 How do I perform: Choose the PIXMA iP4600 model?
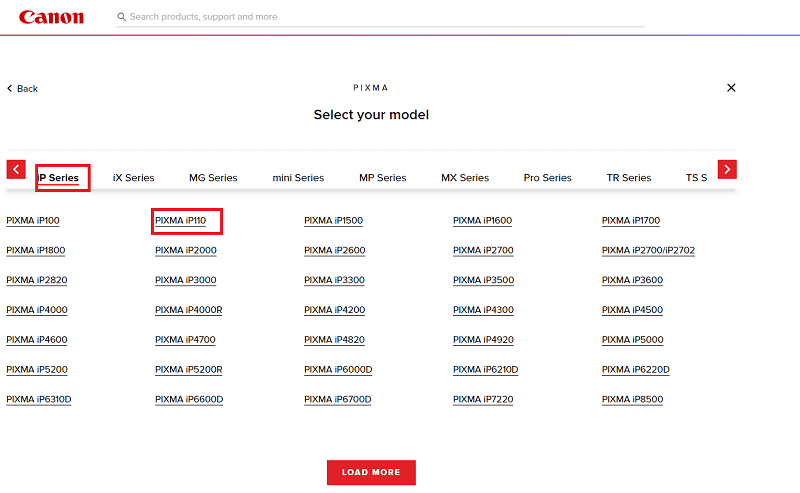37,339
